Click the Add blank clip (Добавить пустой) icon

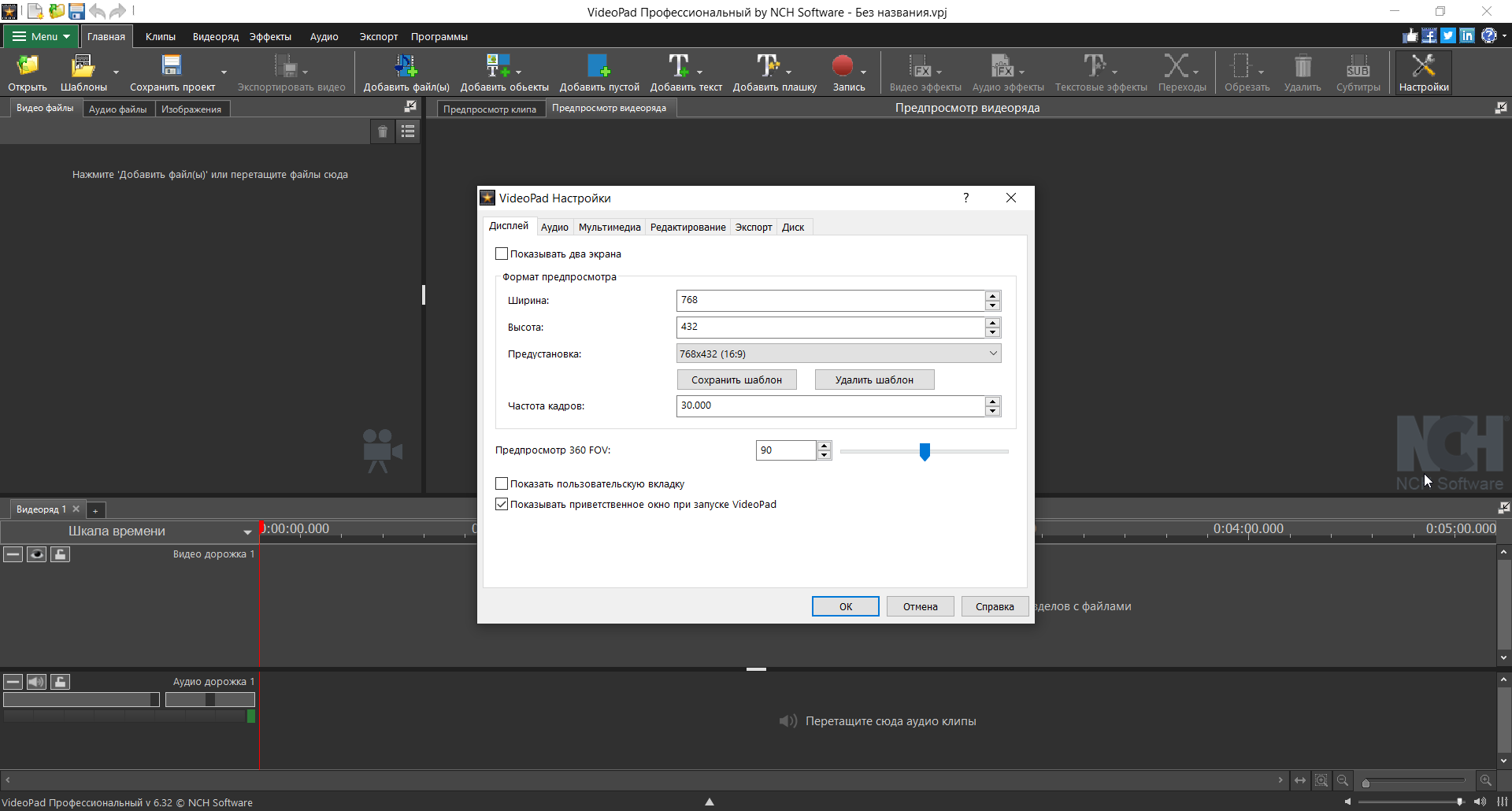click(x=598, y=66)
